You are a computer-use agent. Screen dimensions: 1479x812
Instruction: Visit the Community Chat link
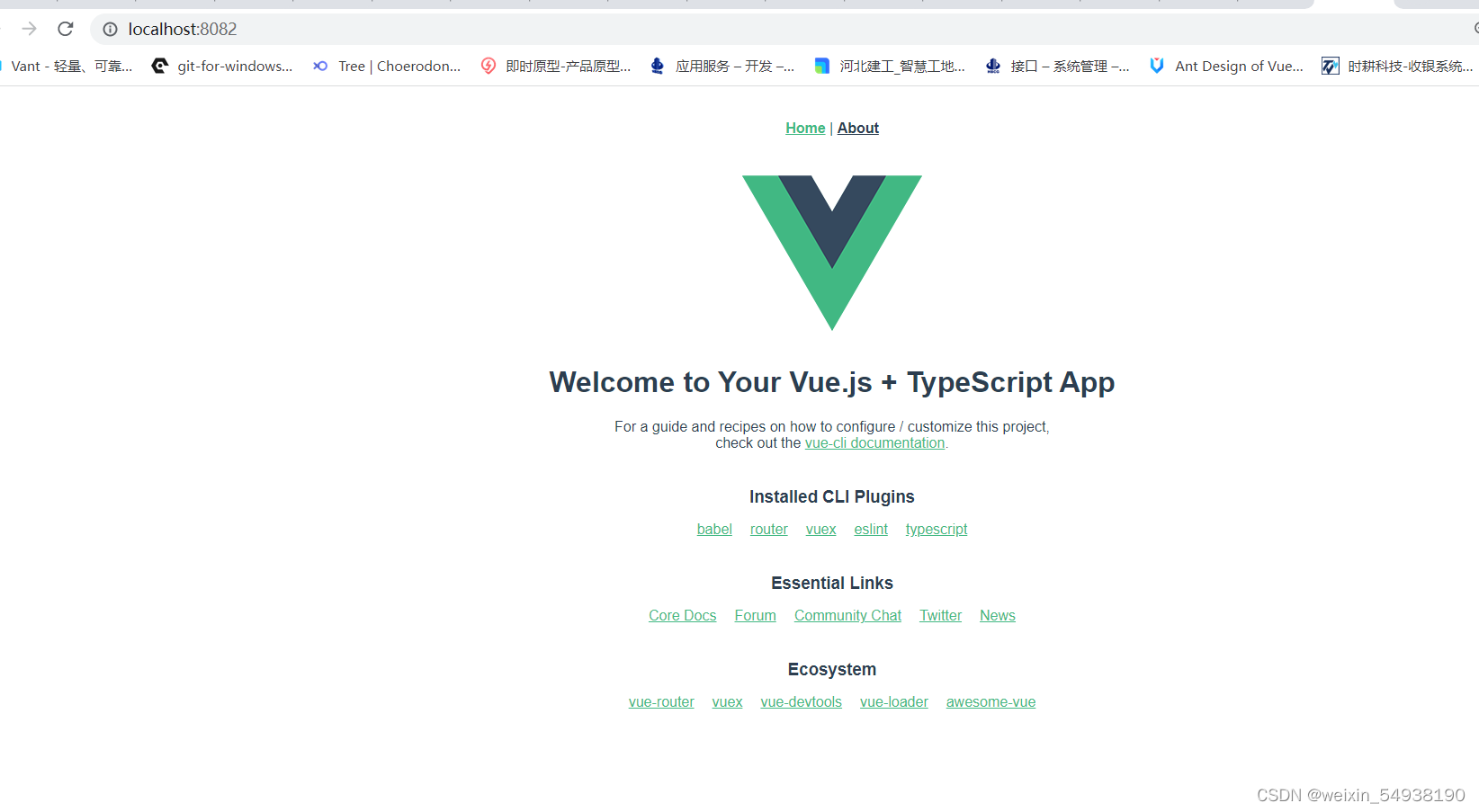coord(847,615)
